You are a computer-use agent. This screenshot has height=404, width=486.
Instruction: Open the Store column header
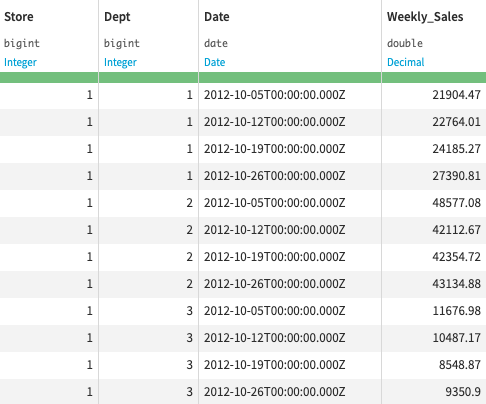click(x=19, y=17)
